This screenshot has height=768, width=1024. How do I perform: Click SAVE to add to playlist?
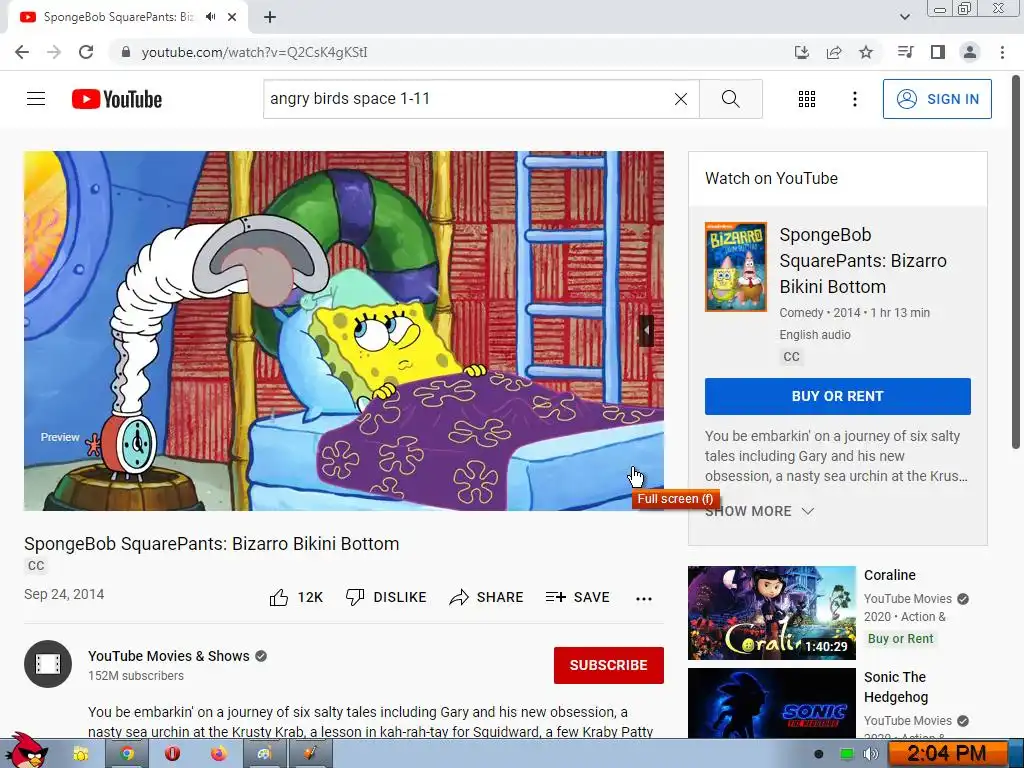[x=578, y=597]
